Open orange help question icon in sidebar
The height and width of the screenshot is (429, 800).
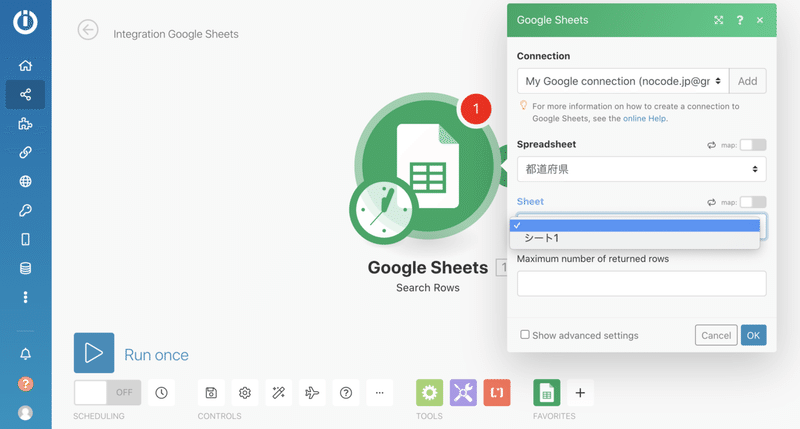25,384
